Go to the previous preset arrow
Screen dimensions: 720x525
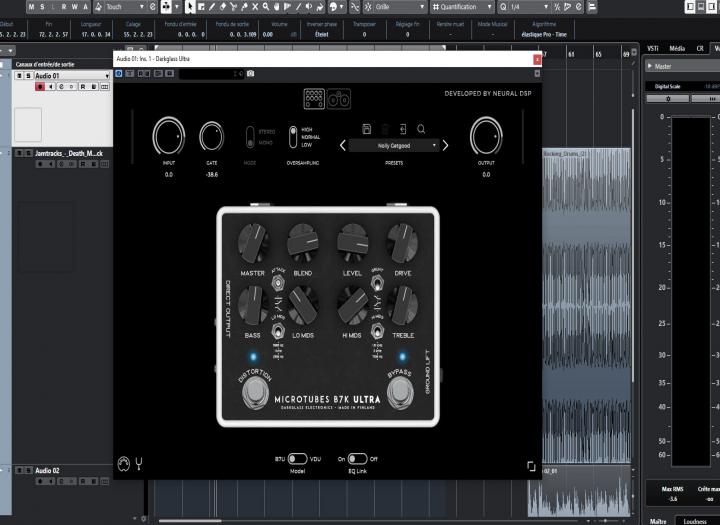point(343,146)
